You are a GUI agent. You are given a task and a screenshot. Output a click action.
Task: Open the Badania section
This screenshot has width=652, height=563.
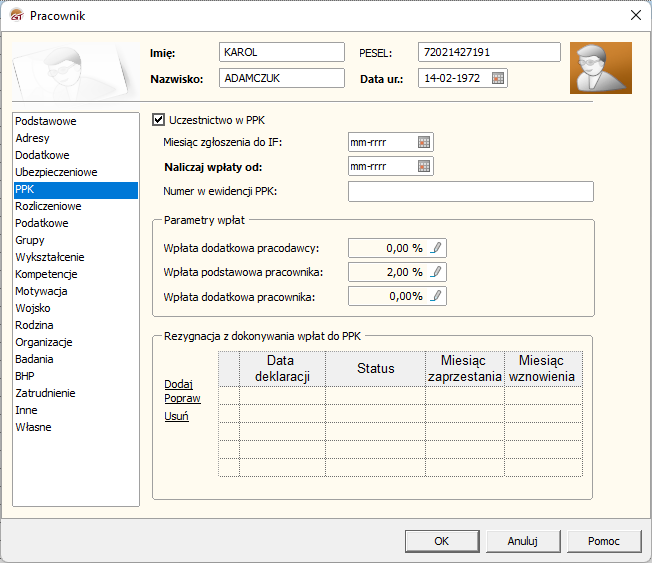point(75,359)
